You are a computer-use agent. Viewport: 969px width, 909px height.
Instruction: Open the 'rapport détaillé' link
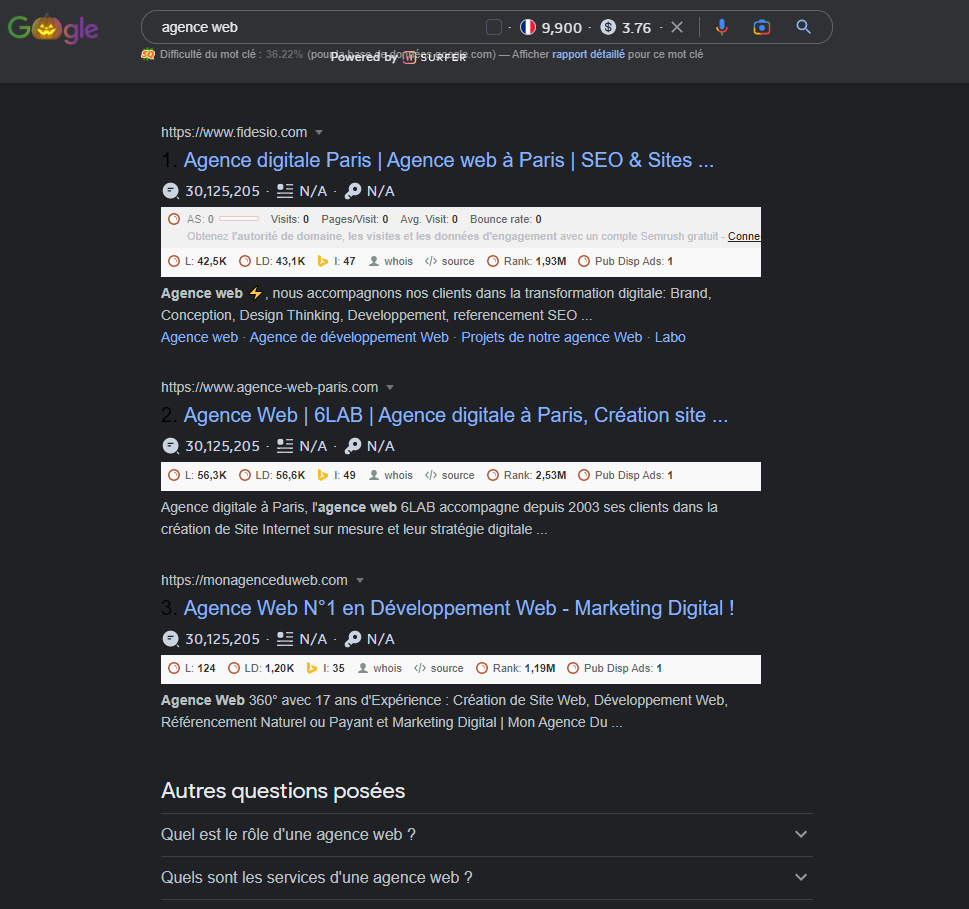coord(588,54)
